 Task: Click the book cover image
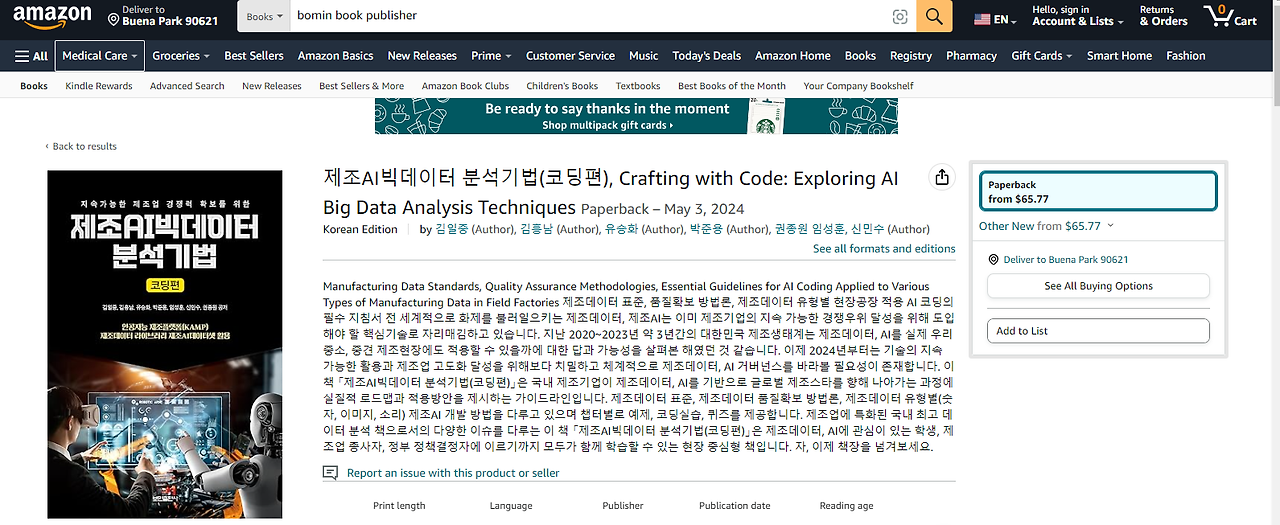point(165,345)
